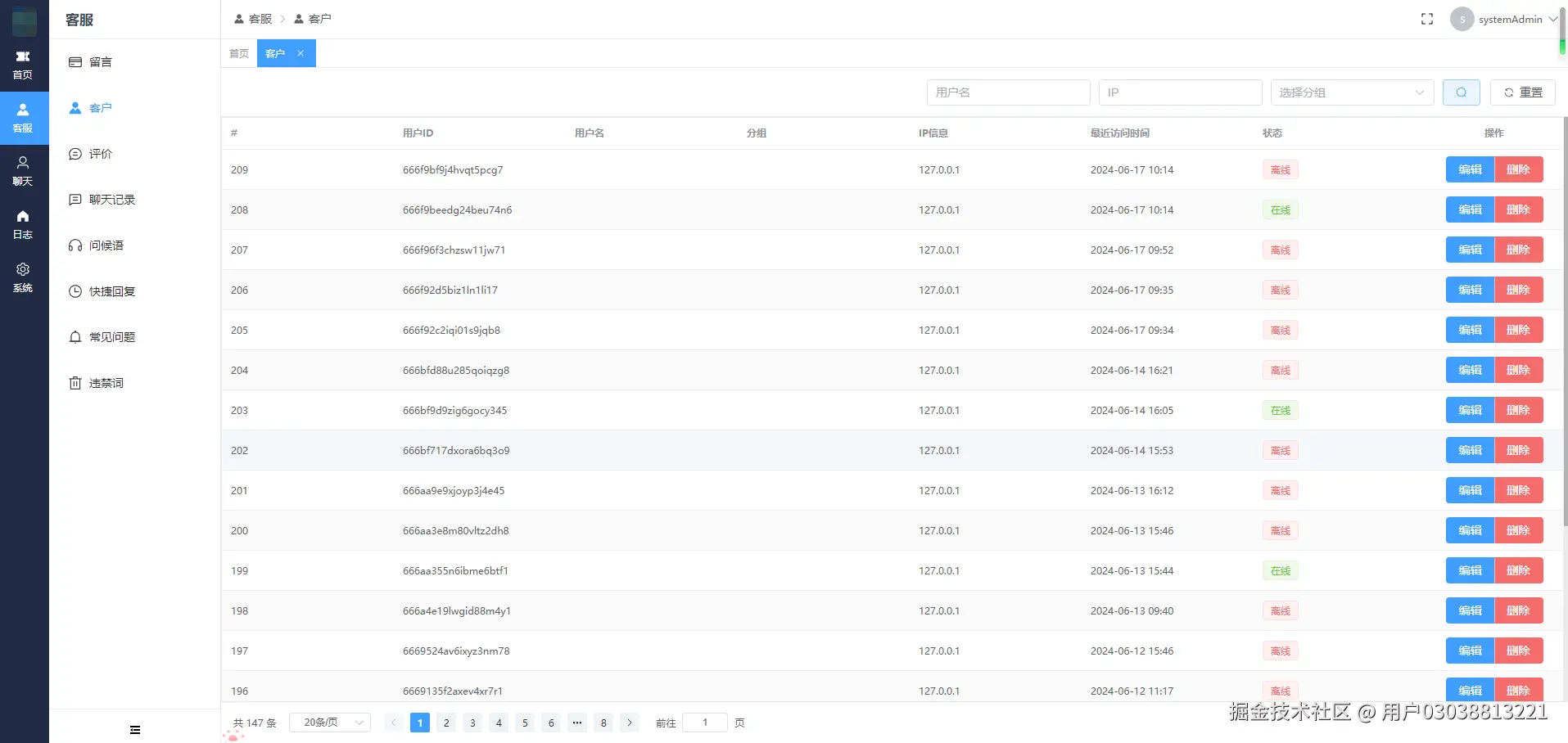Open the 聊天记录 menu item
The height and width of the screenshot is (743, 1568).
tap(135, 200)
